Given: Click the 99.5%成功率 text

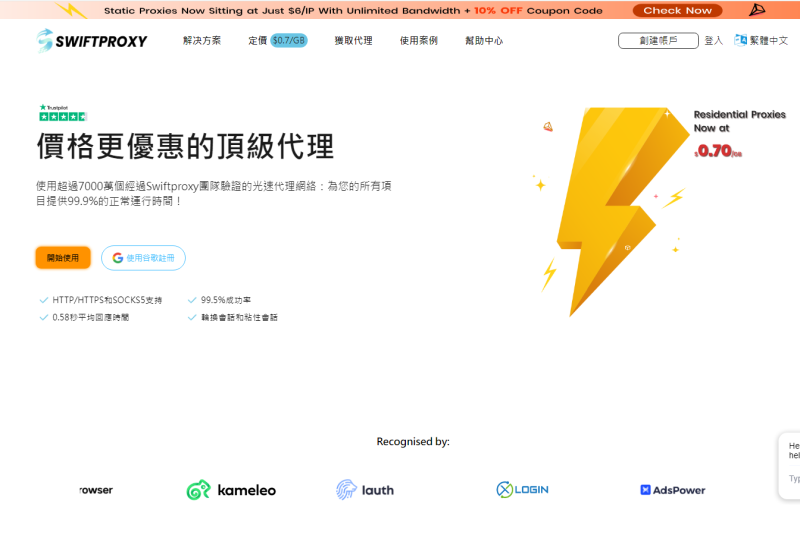Looking at the screenshot, I should (226, 300).
